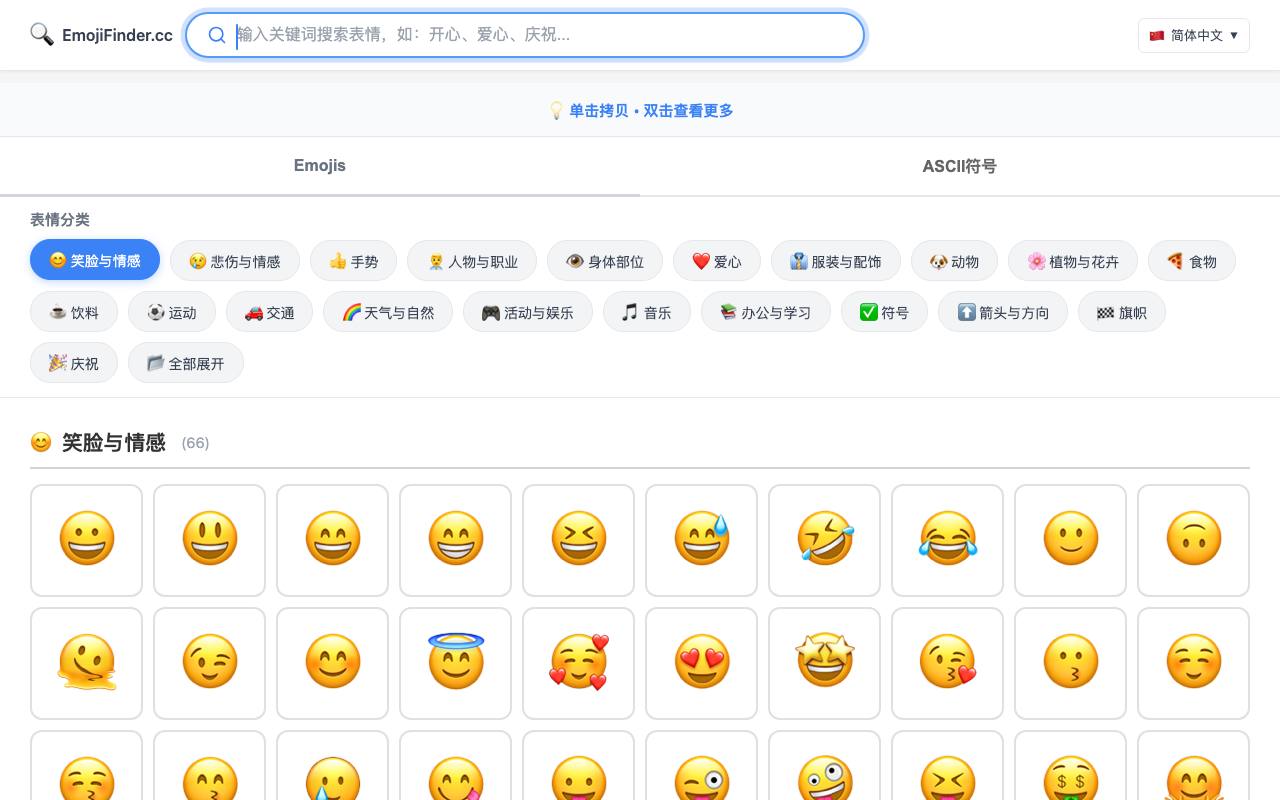Select the 手势 category
This screenshot has height=800, width=1280.
click(354, 261)
